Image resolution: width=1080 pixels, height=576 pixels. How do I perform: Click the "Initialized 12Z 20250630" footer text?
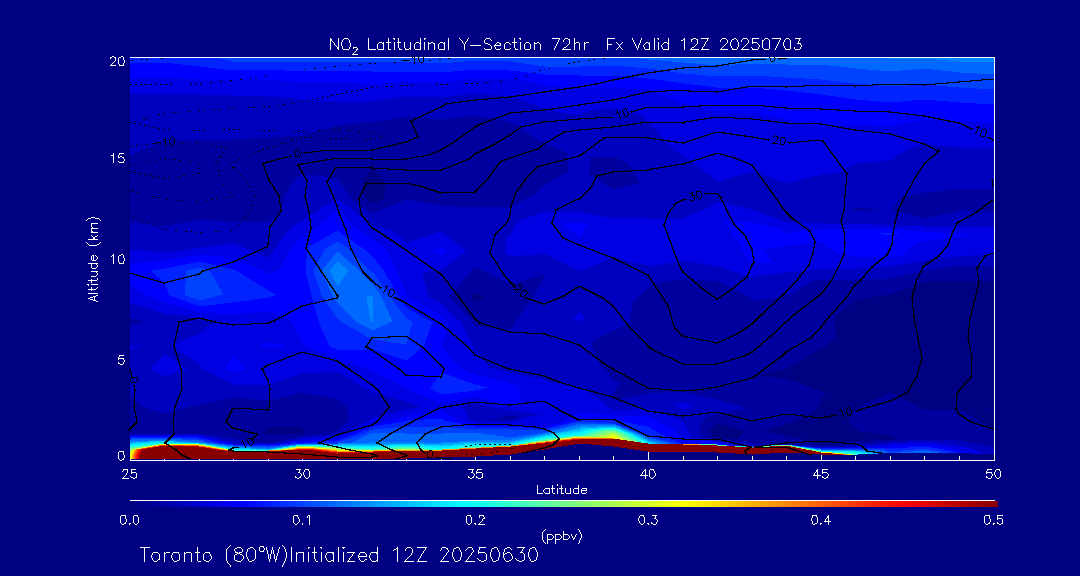(x=412, y=555)
